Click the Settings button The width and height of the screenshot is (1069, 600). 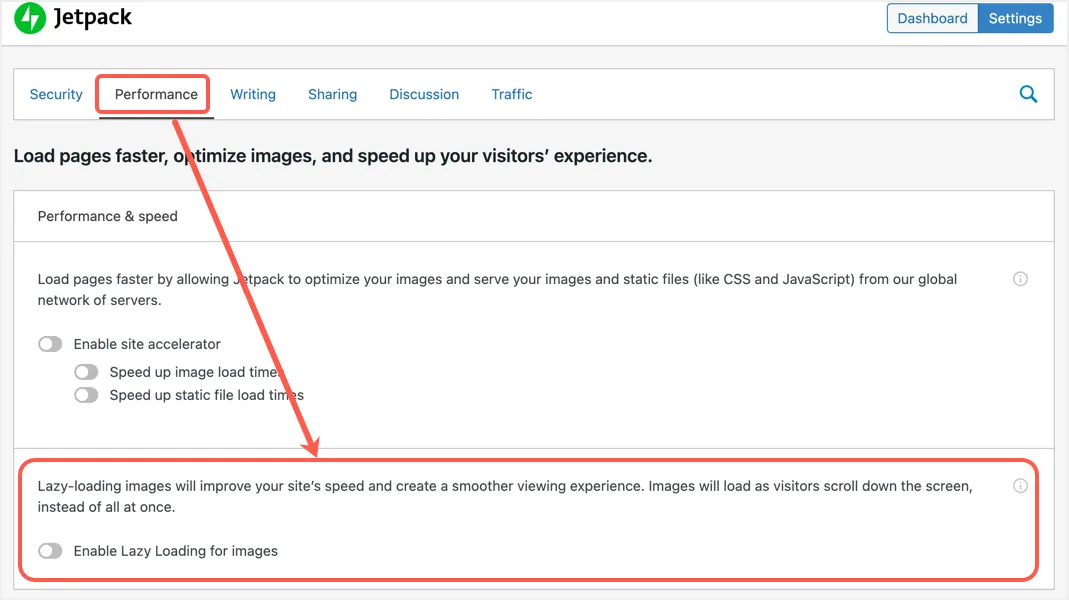[x=1015, y=18]
